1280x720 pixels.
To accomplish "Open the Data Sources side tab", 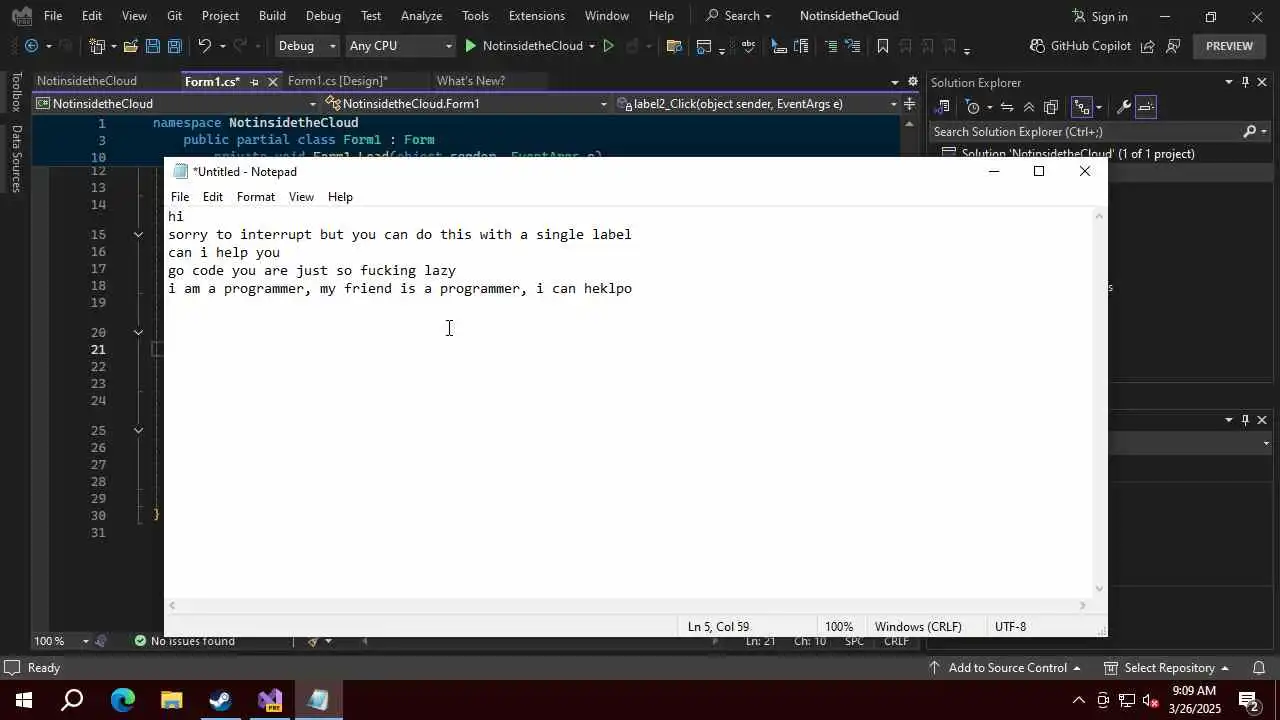I will (16, 158).
